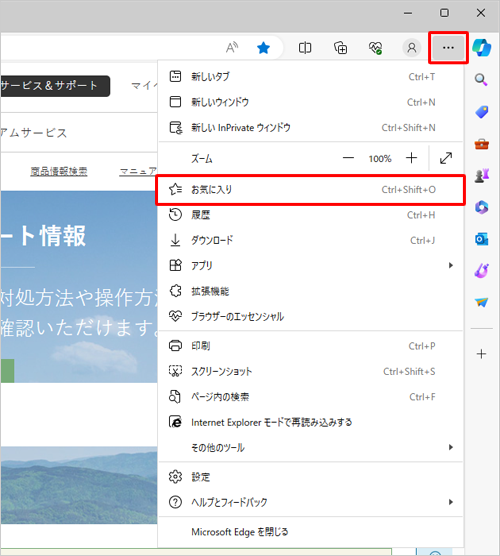Image resolution: width=500 pixels, height=556 pixels.
Task: Open the sidebar Designer icon
Action: [482, 271]
